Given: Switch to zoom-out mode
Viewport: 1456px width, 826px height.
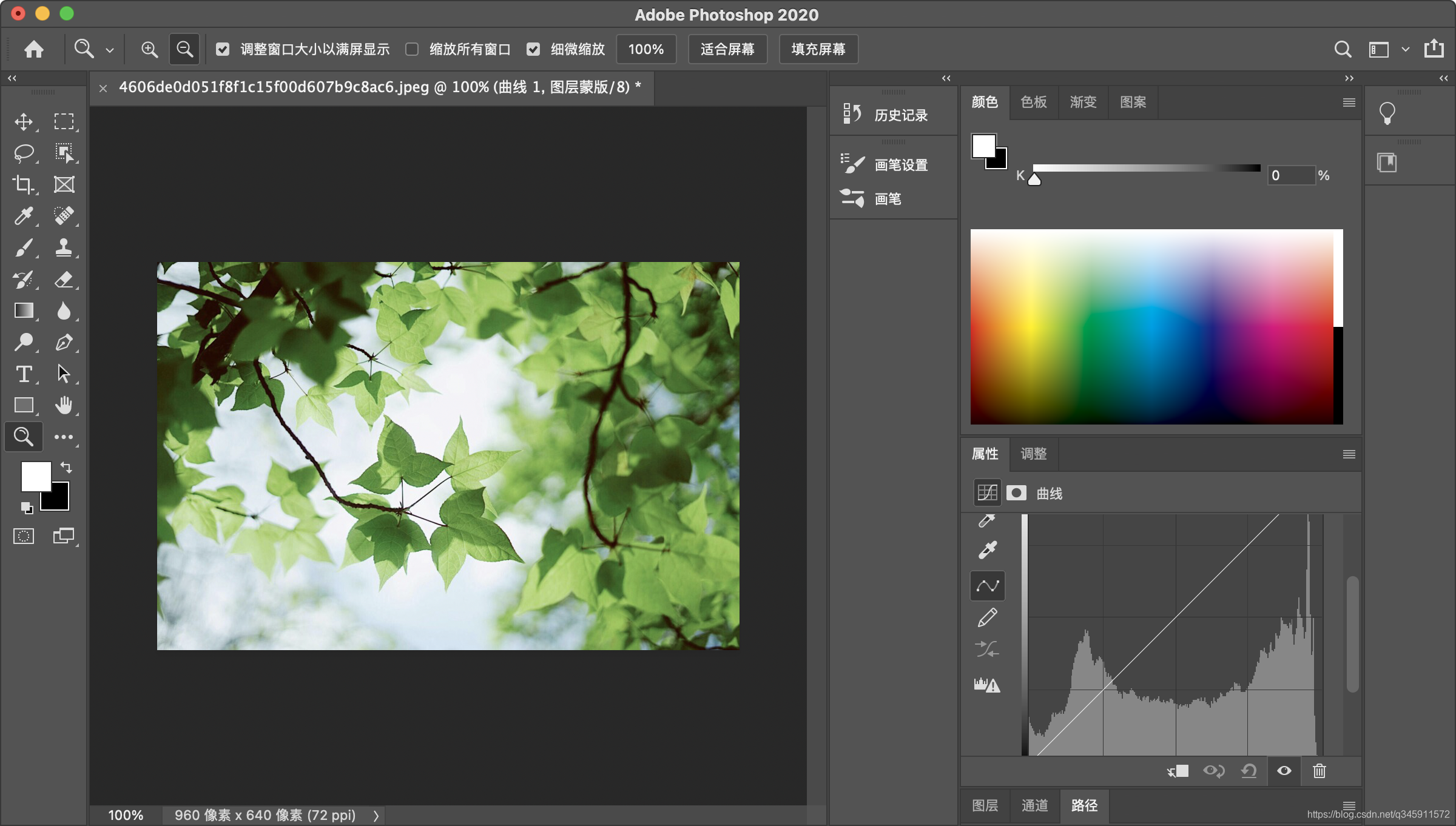Looking at the screenshot, I should (184, 49).
